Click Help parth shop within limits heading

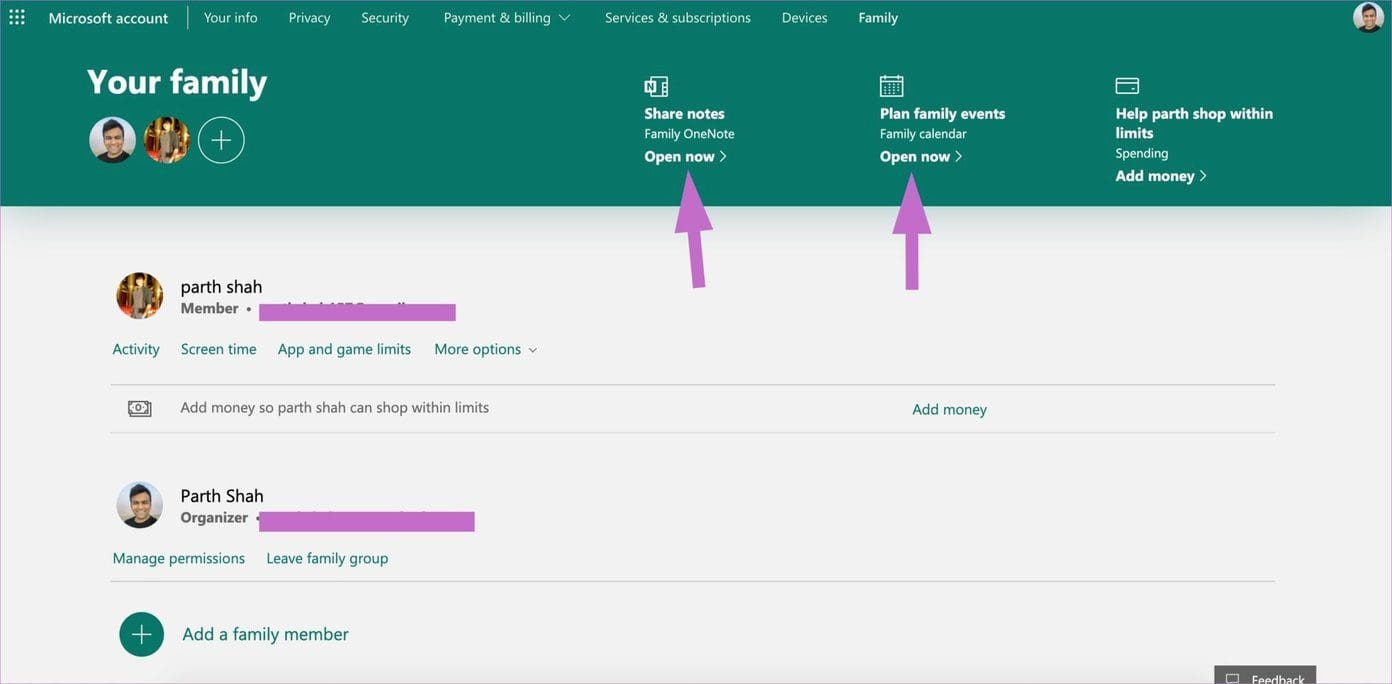[x=1194, y=123]
